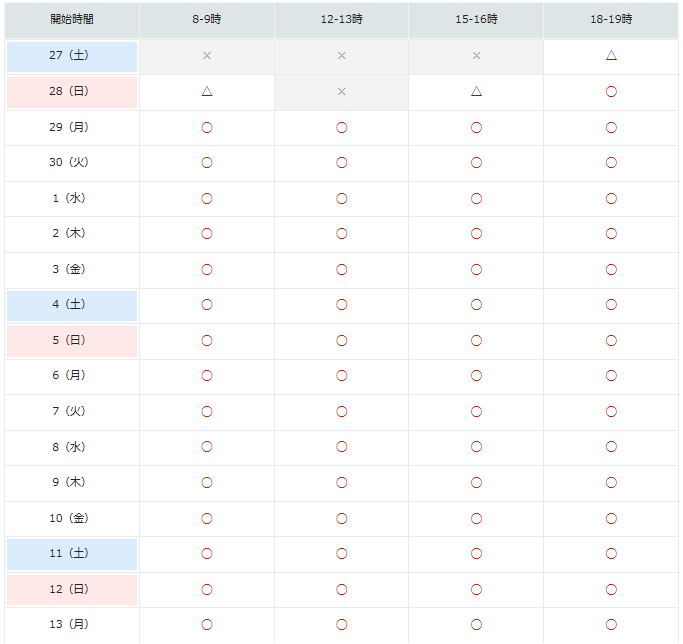Image resolution: width=683 pixels, height=644 pixels.
Task: Select the 18-19時 circle on 8 (水)
Action: [x=611, y=447]
